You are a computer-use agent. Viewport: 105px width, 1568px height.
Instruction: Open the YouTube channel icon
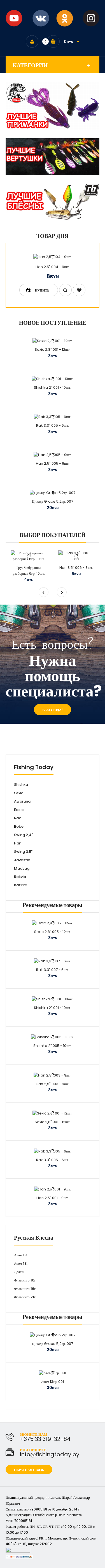pos(14,18)
